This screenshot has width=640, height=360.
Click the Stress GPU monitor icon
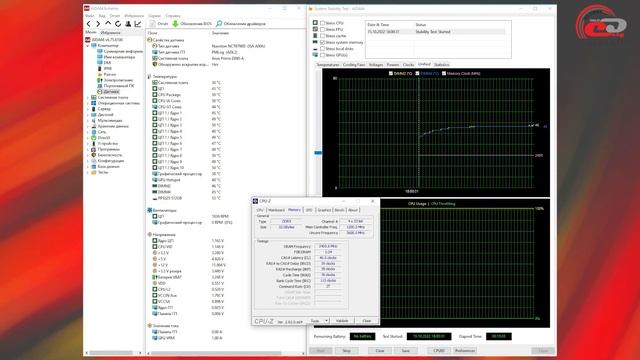[x=315, y=55]
